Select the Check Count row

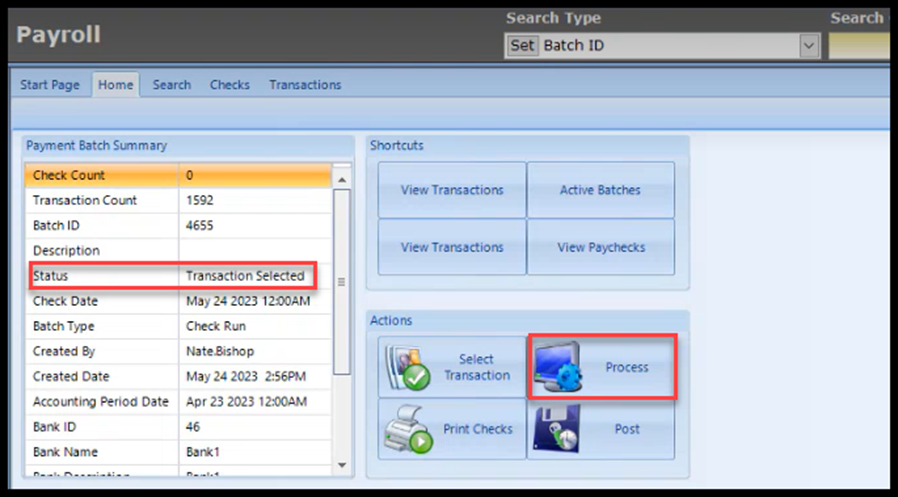pos(180,175)
